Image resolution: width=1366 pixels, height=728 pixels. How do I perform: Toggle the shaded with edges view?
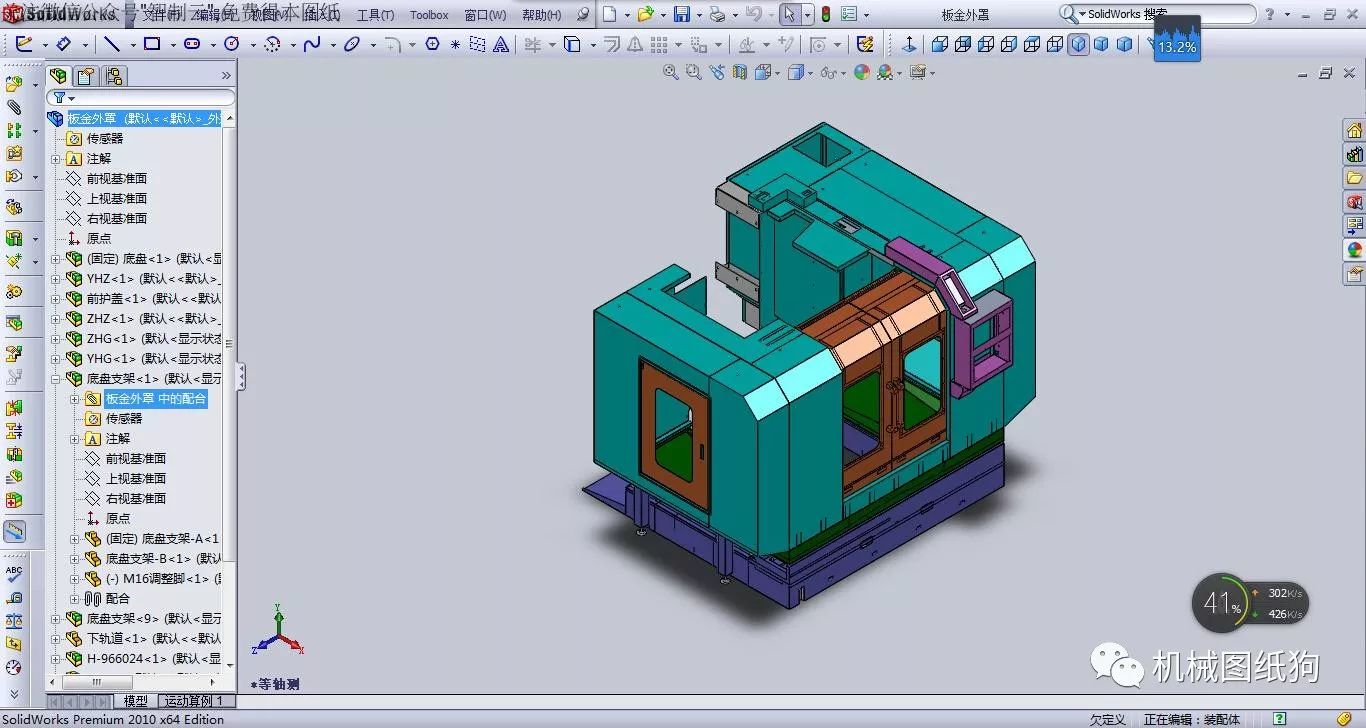click(1078, 44)
